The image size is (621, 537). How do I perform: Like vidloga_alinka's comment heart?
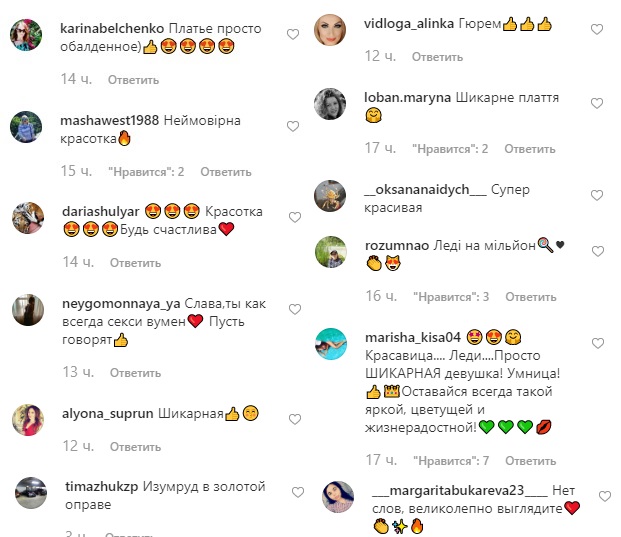coord(597,29)
